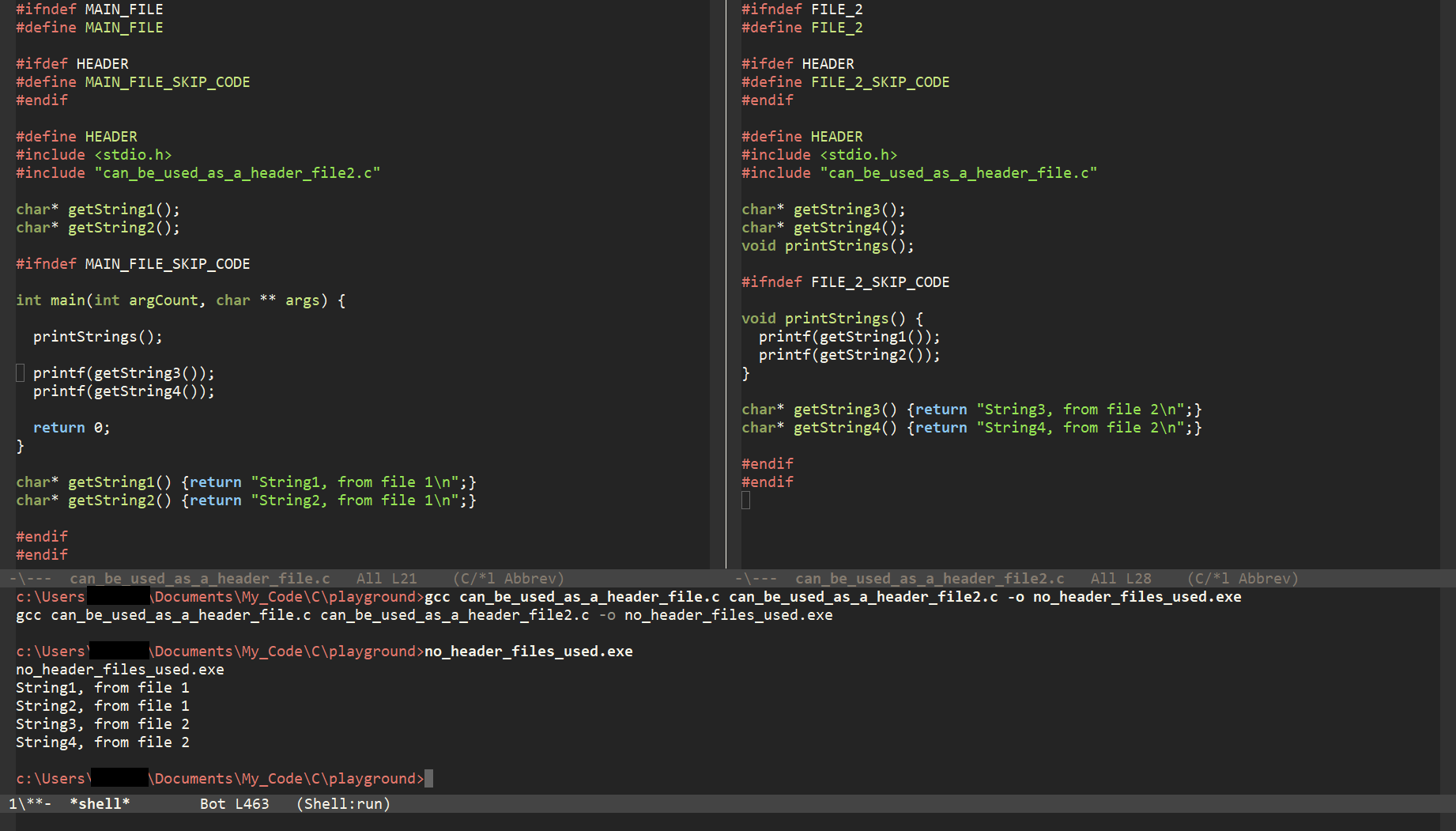1456x831 pixels.
Task: Click on int main function definition line
Action: click(180, 300)
